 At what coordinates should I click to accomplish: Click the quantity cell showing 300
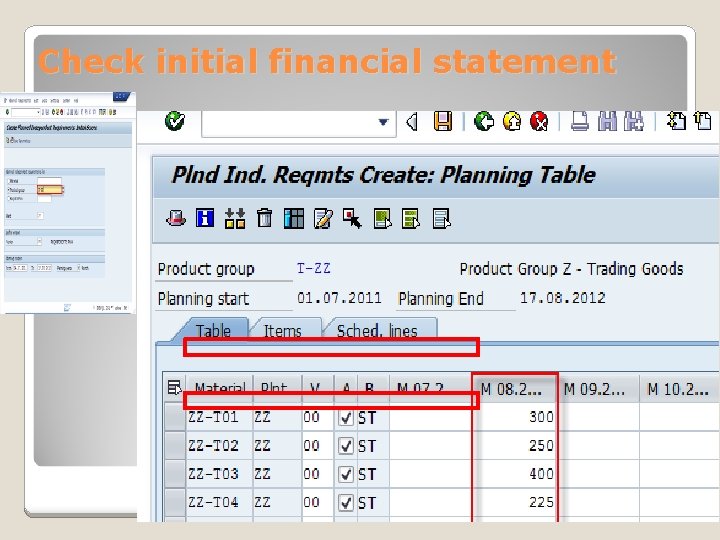515,417
